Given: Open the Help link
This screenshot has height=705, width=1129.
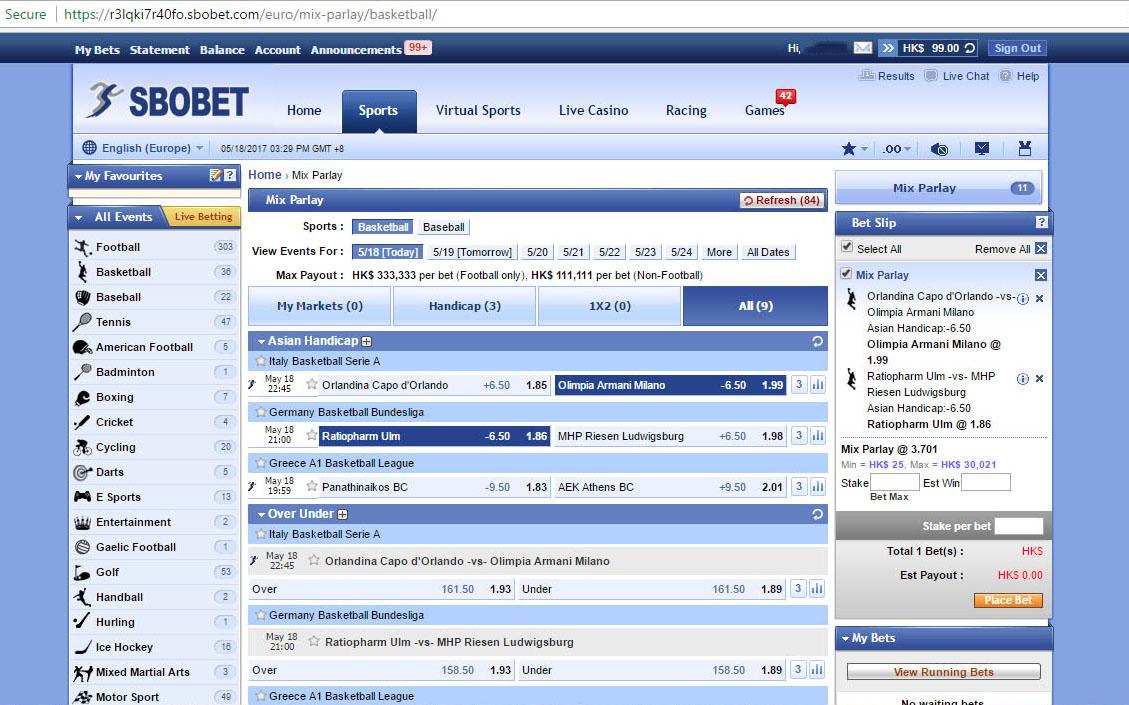Looking at the screenshot, I should tap(1020, 76).
